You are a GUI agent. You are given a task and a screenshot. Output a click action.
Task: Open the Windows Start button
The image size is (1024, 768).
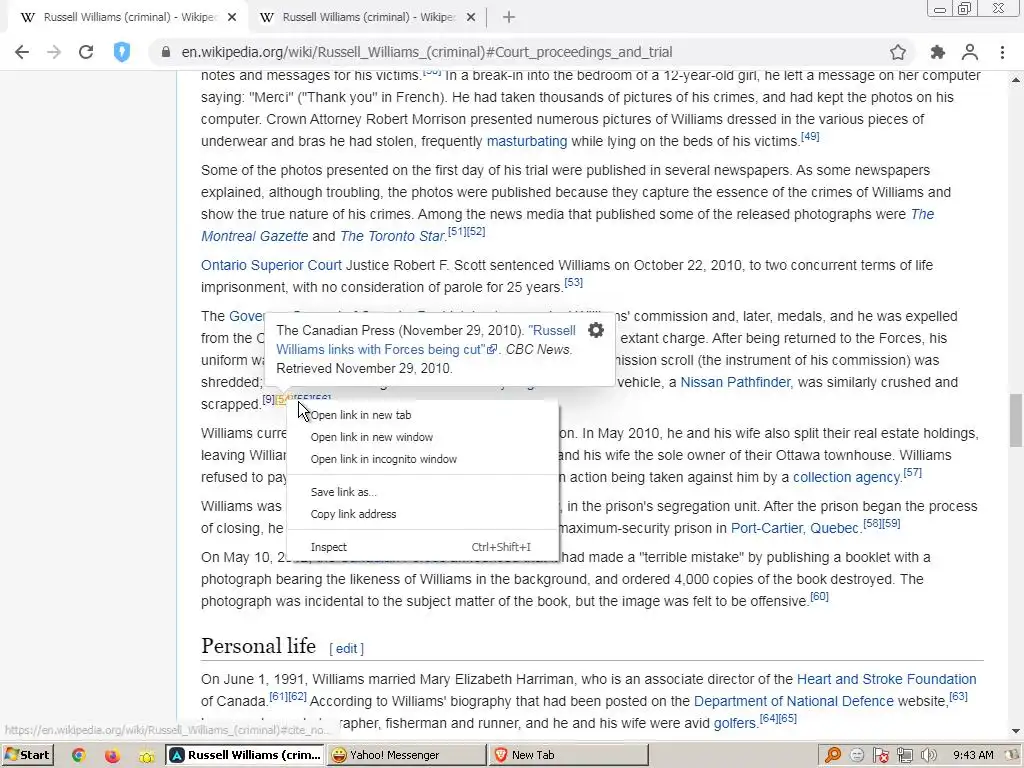[x=27, y=755]
